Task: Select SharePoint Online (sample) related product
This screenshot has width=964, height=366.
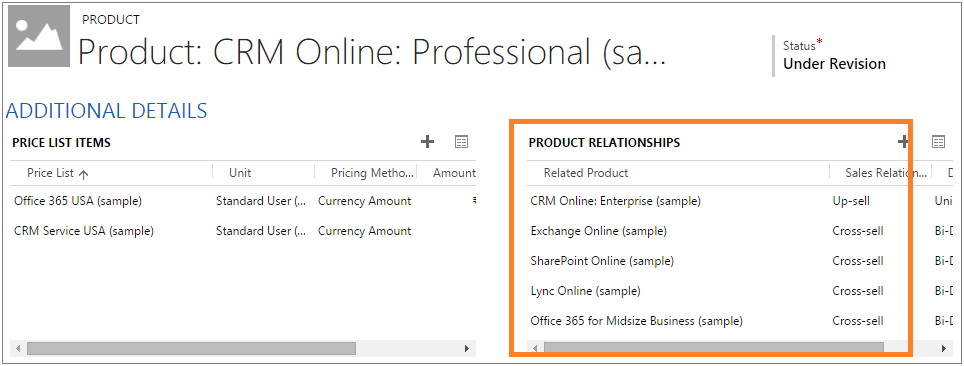Action: coord(602,261)
